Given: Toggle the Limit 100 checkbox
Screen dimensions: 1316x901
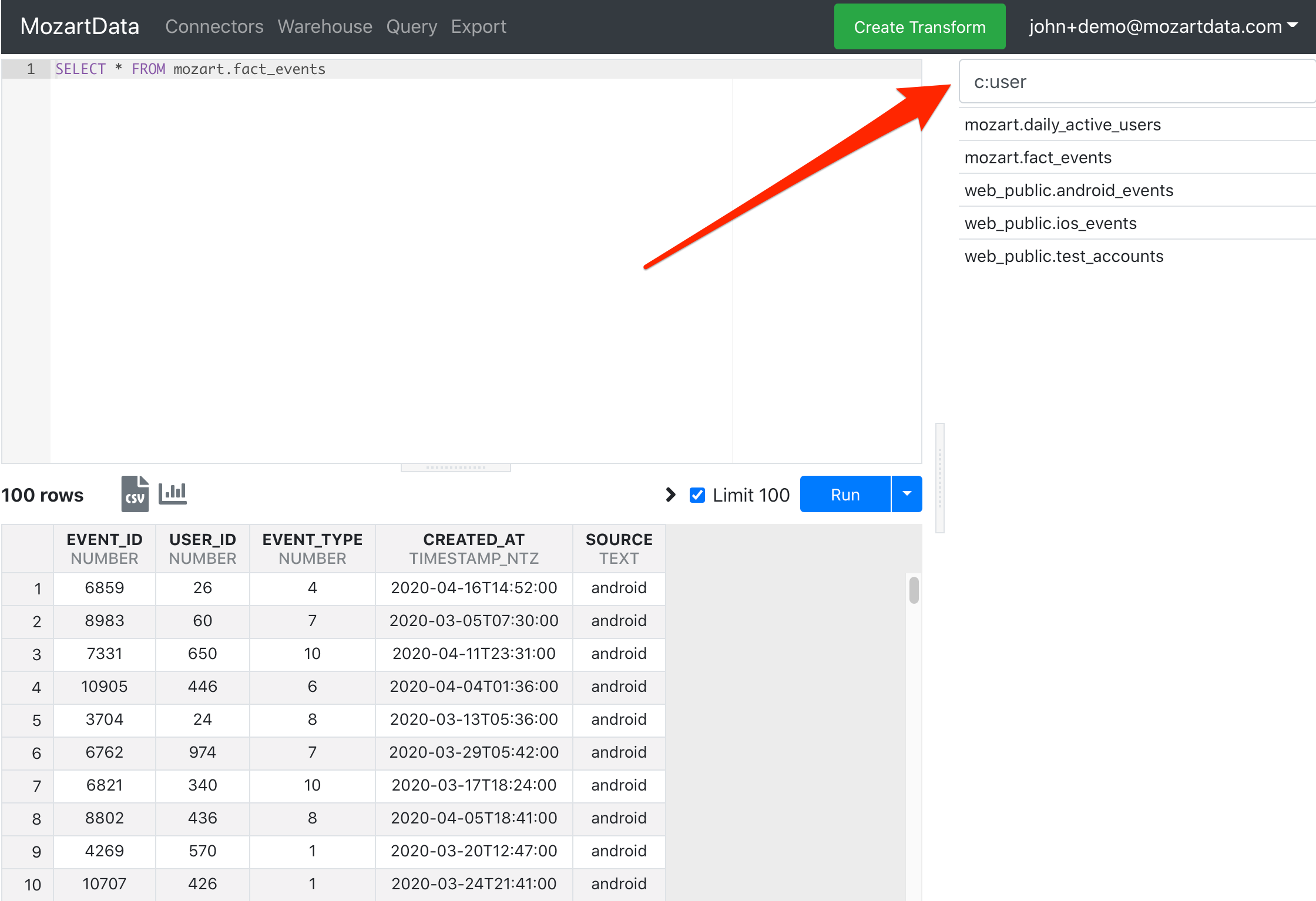Looking at the screenshot, I should [x=697, y=495].
